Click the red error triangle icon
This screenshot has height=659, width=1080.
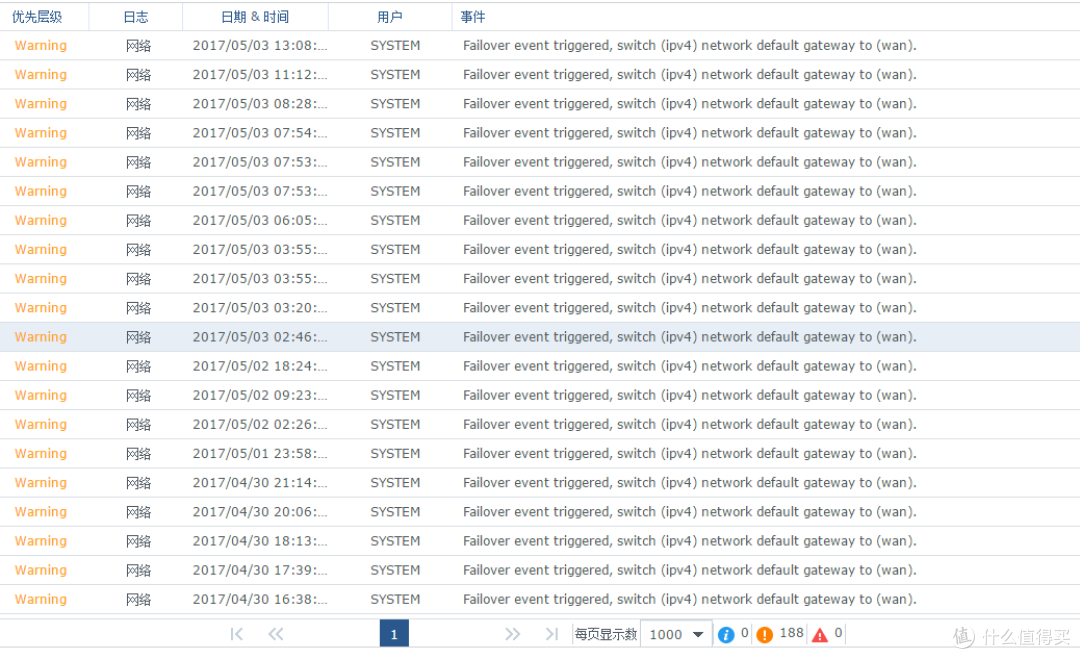coord(820,634)
